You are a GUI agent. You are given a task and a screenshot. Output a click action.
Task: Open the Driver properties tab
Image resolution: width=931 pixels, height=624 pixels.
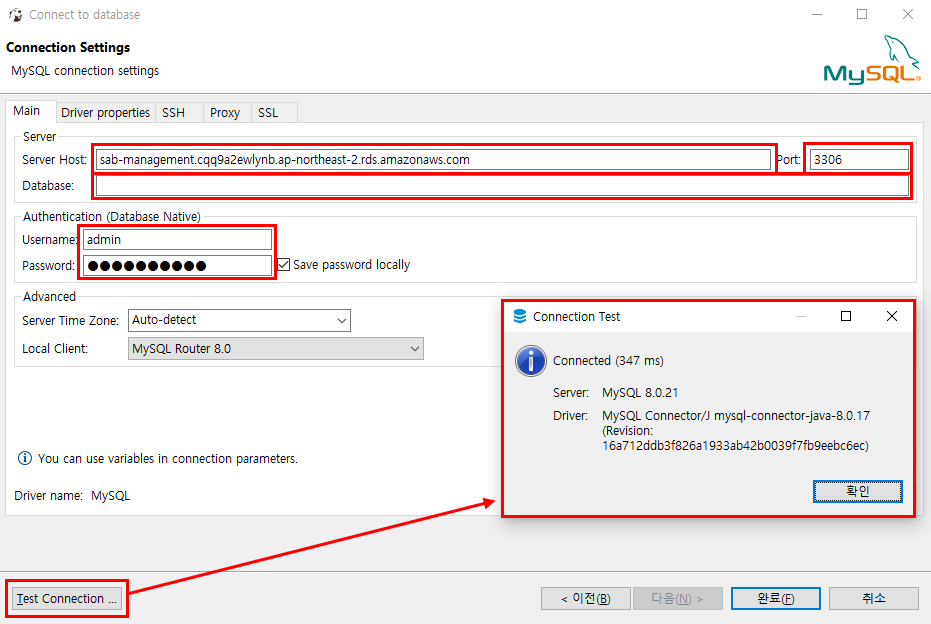tap(105, 113)
